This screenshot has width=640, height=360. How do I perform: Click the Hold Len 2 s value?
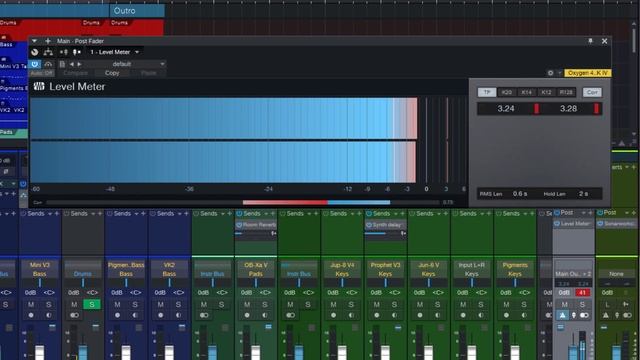click(x=583, y=193)
